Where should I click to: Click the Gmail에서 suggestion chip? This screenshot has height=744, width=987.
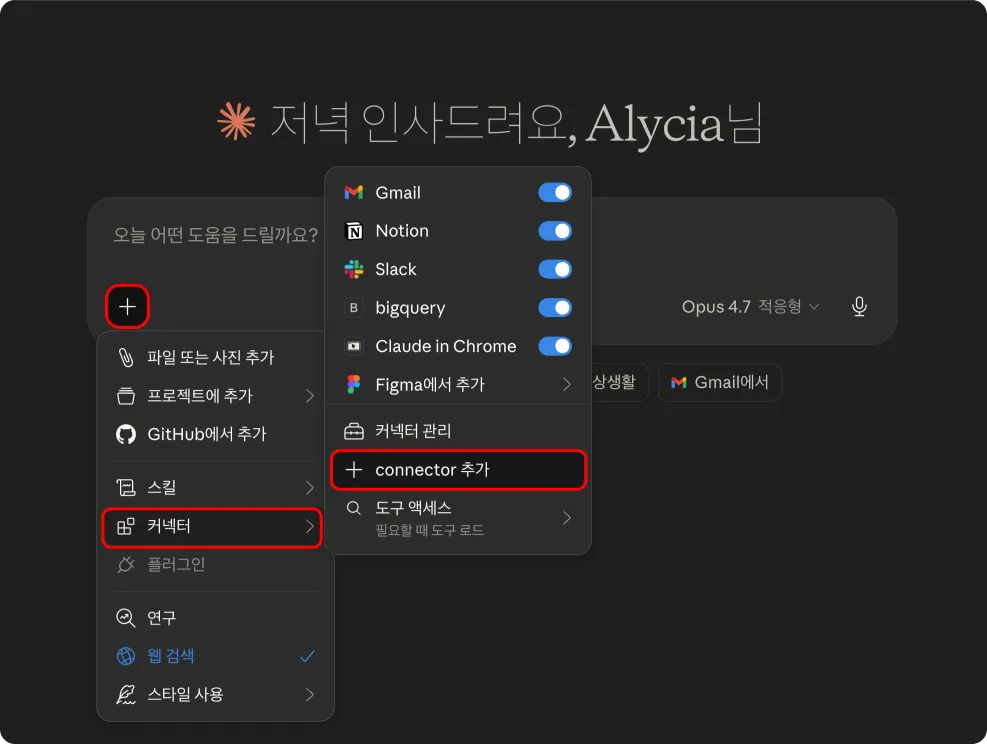point(719,382)
